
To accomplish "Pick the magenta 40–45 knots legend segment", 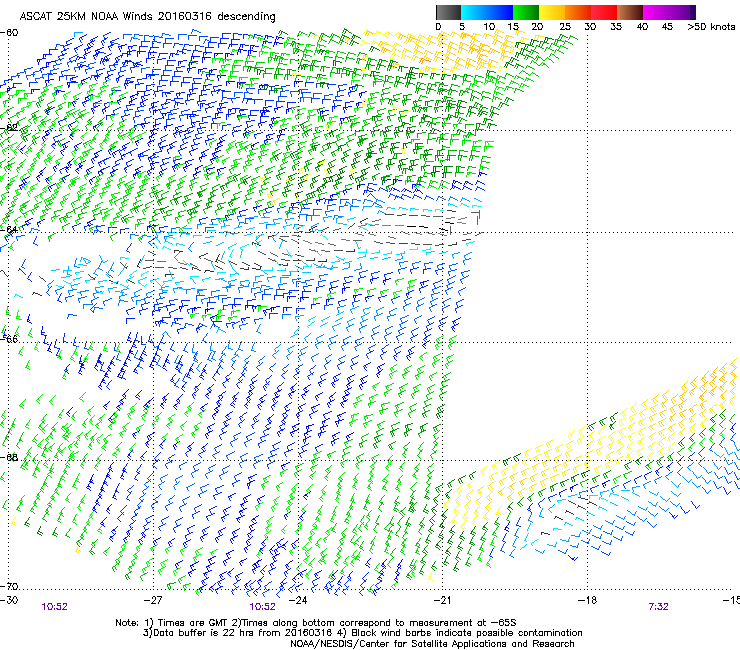I will tap(656, 12).
